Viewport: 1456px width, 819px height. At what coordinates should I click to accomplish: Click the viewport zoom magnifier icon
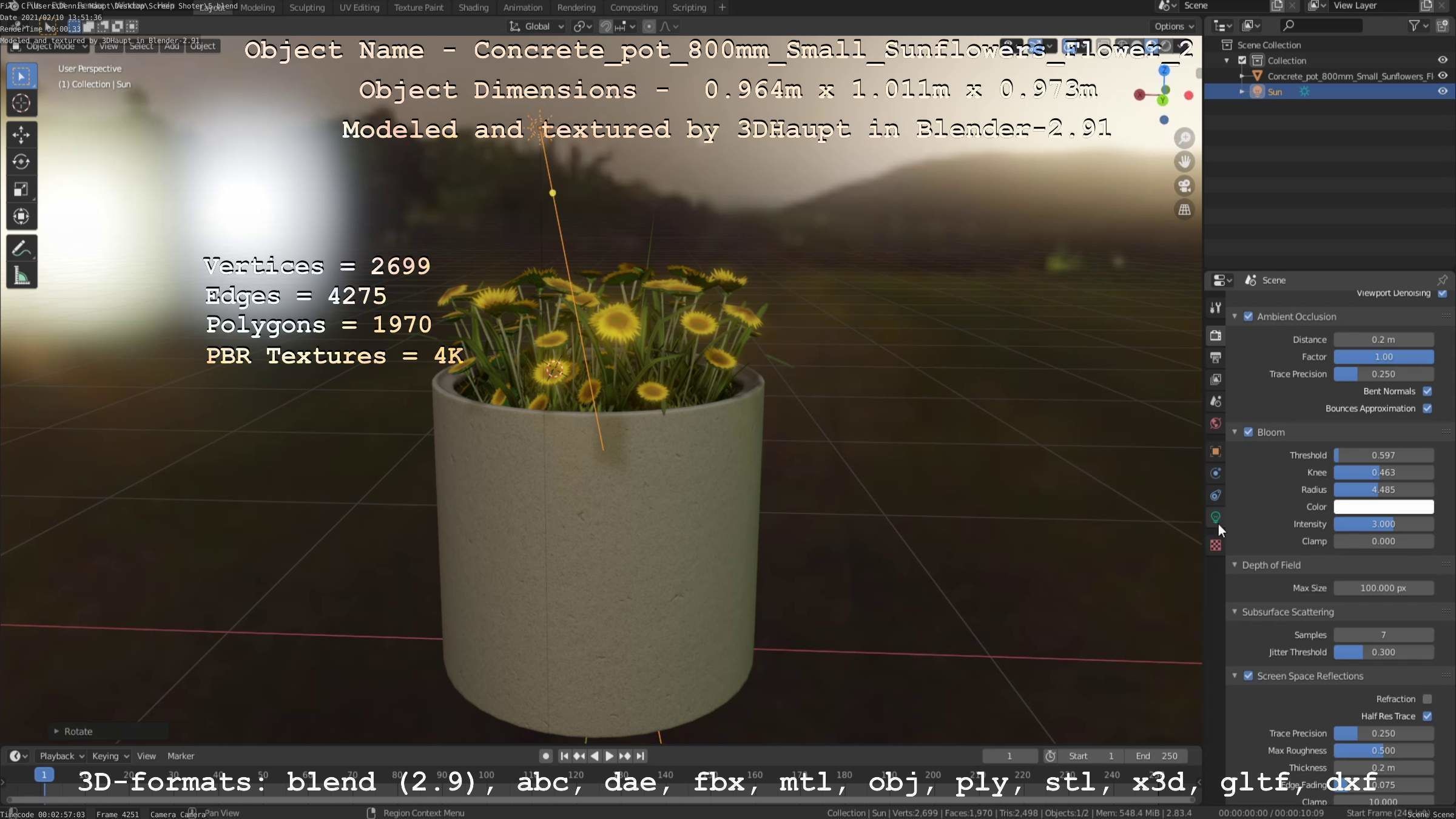[1184, 138]
